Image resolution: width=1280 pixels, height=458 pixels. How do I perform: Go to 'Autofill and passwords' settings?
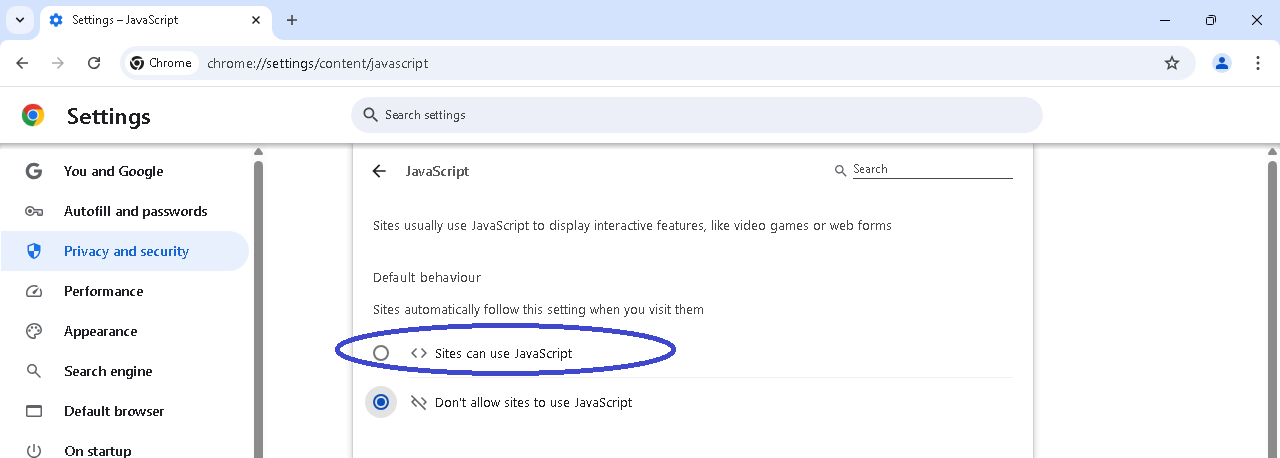pos(135,211)
